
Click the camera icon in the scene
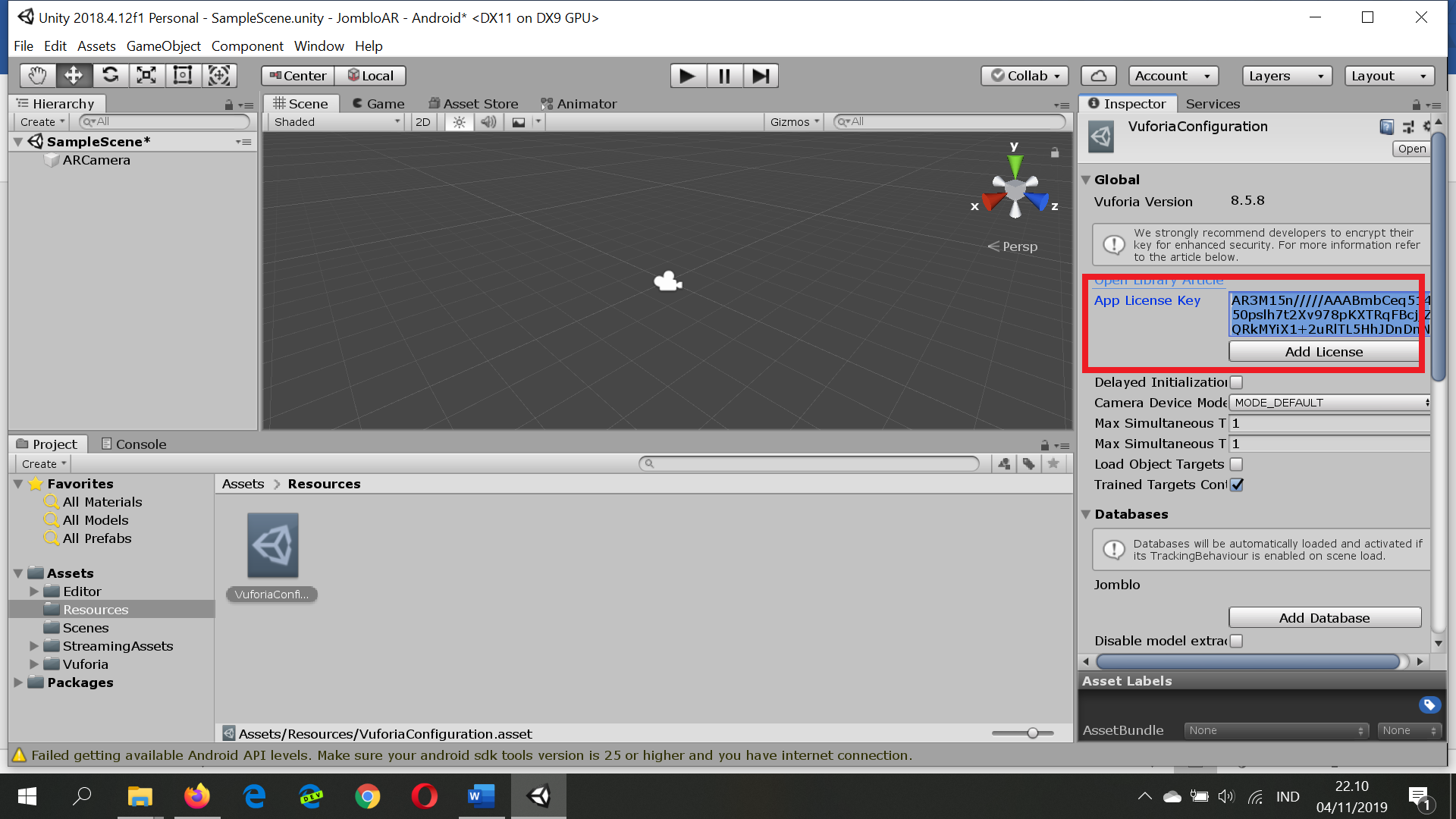coord(668,281)
